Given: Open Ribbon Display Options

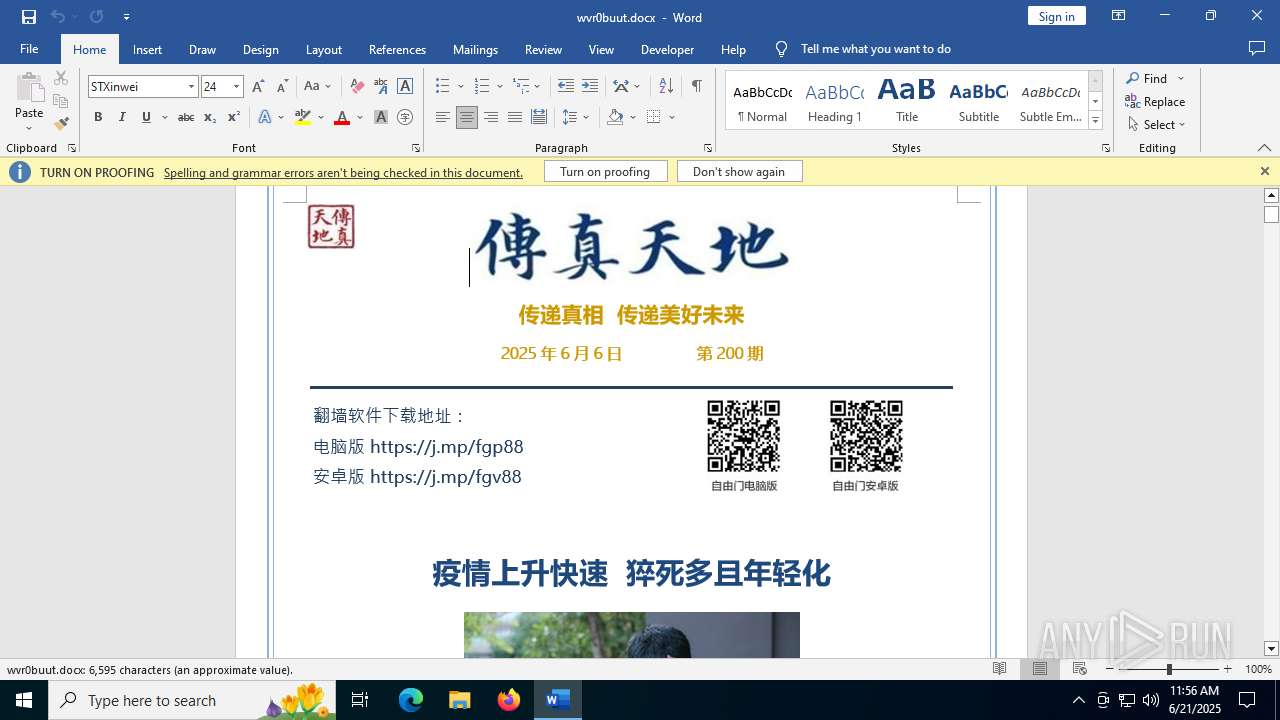Looking at the screenshot, I should [1119, 16].
